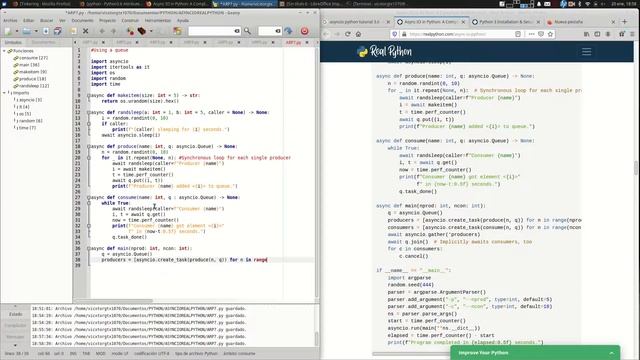Open Real Python hamburger navigation menu
Viewport: 640px width, 360px height.
(587, 51)
